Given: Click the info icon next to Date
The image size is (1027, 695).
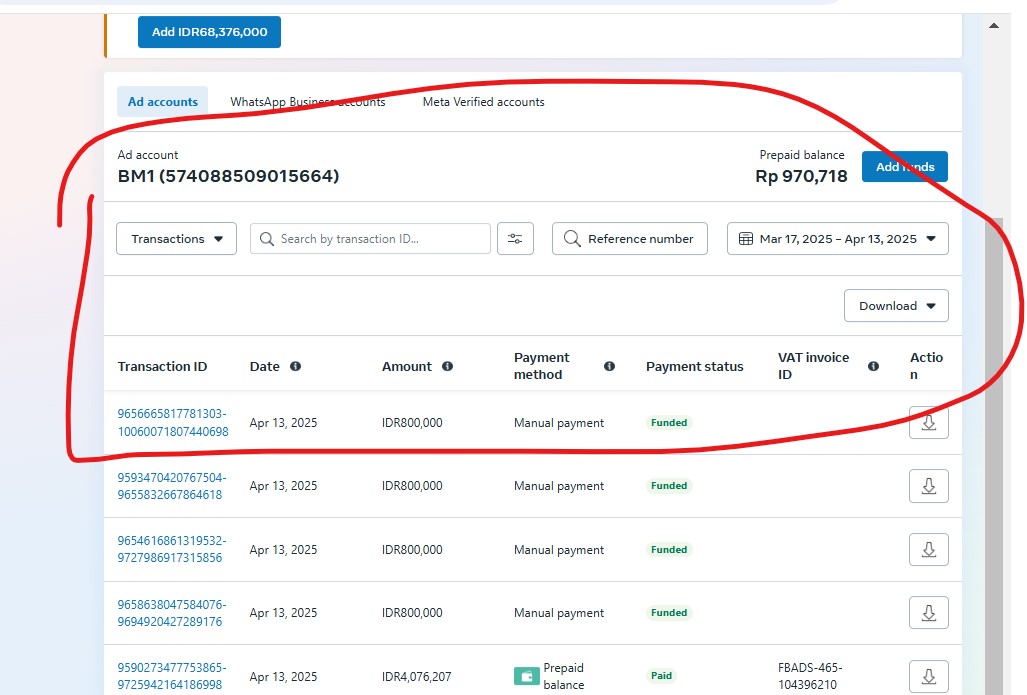Looking at the screenshot, I should pos(295,367).
